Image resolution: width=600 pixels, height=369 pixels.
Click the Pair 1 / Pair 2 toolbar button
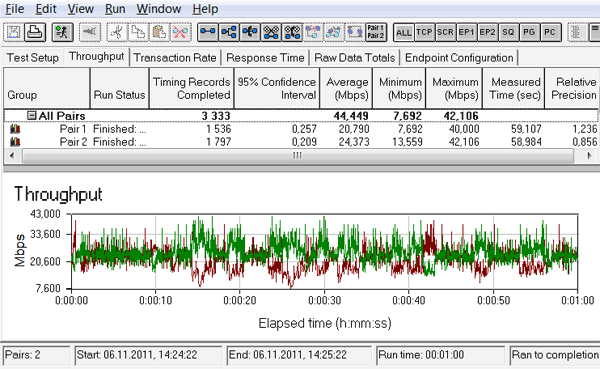[x=376, y=32]
